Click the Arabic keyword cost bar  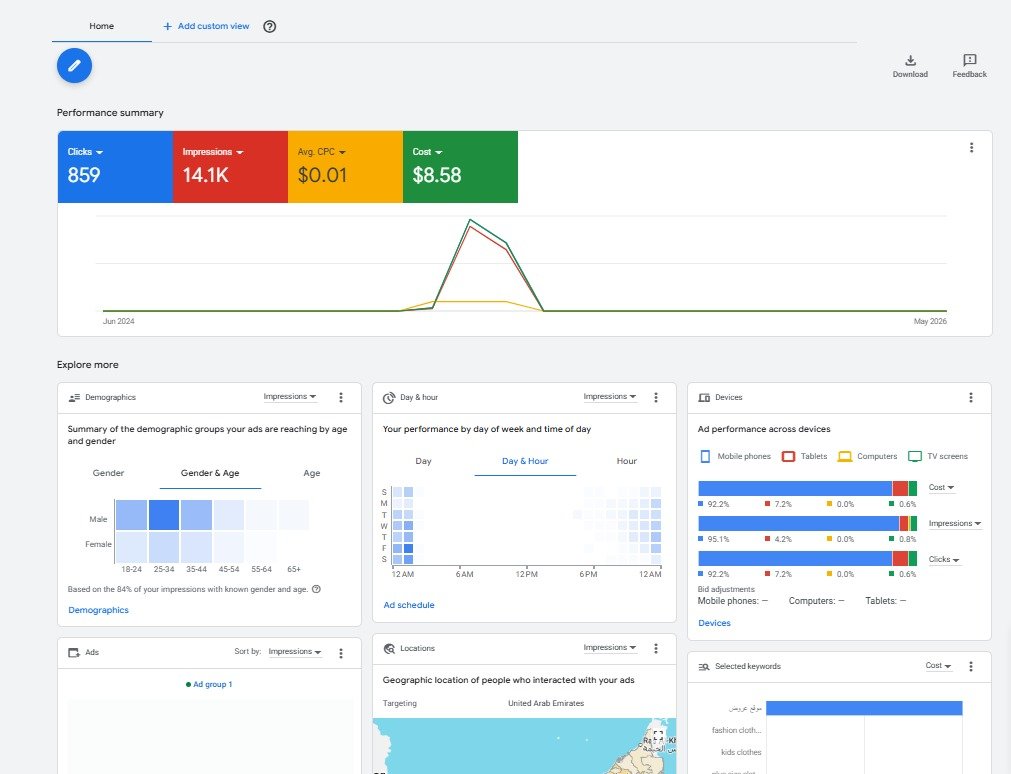coord(864,708)
